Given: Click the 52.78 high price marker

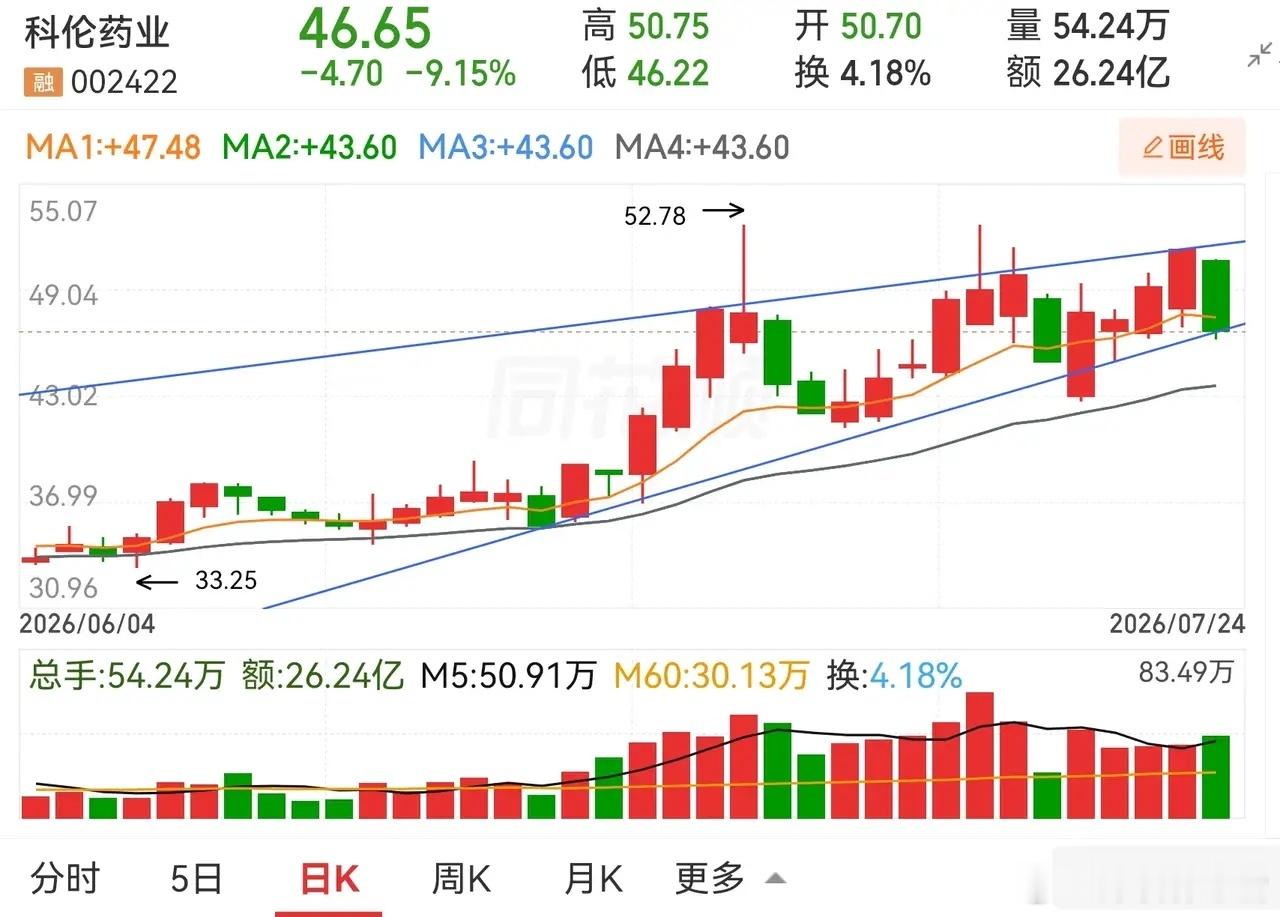Looking at the screenshot, I should pyautogui.click(x=655, y=216).
